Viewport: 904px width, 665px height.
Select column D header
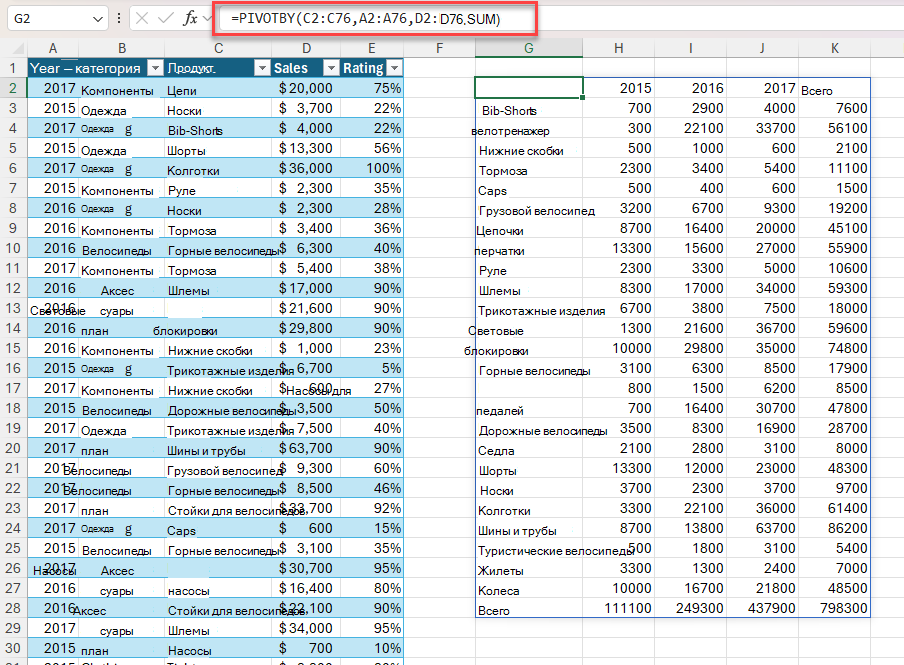[x=306, y=48]
